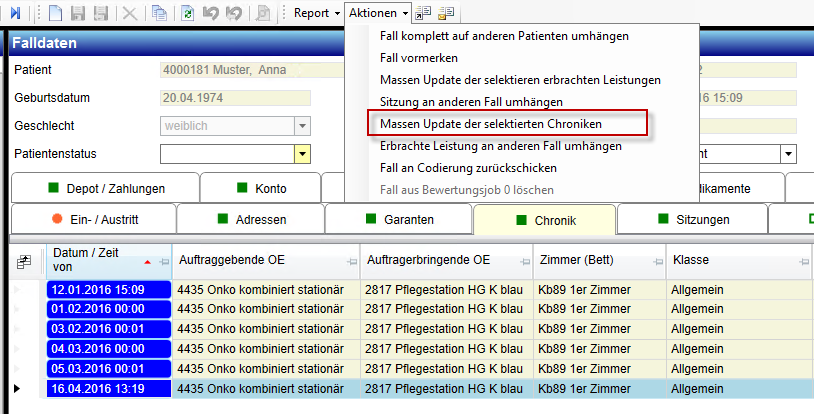This screenshot has width=814, height=414.
Task: Click the undo arrow beside the refresh icon
Action: tap(211, 13)
